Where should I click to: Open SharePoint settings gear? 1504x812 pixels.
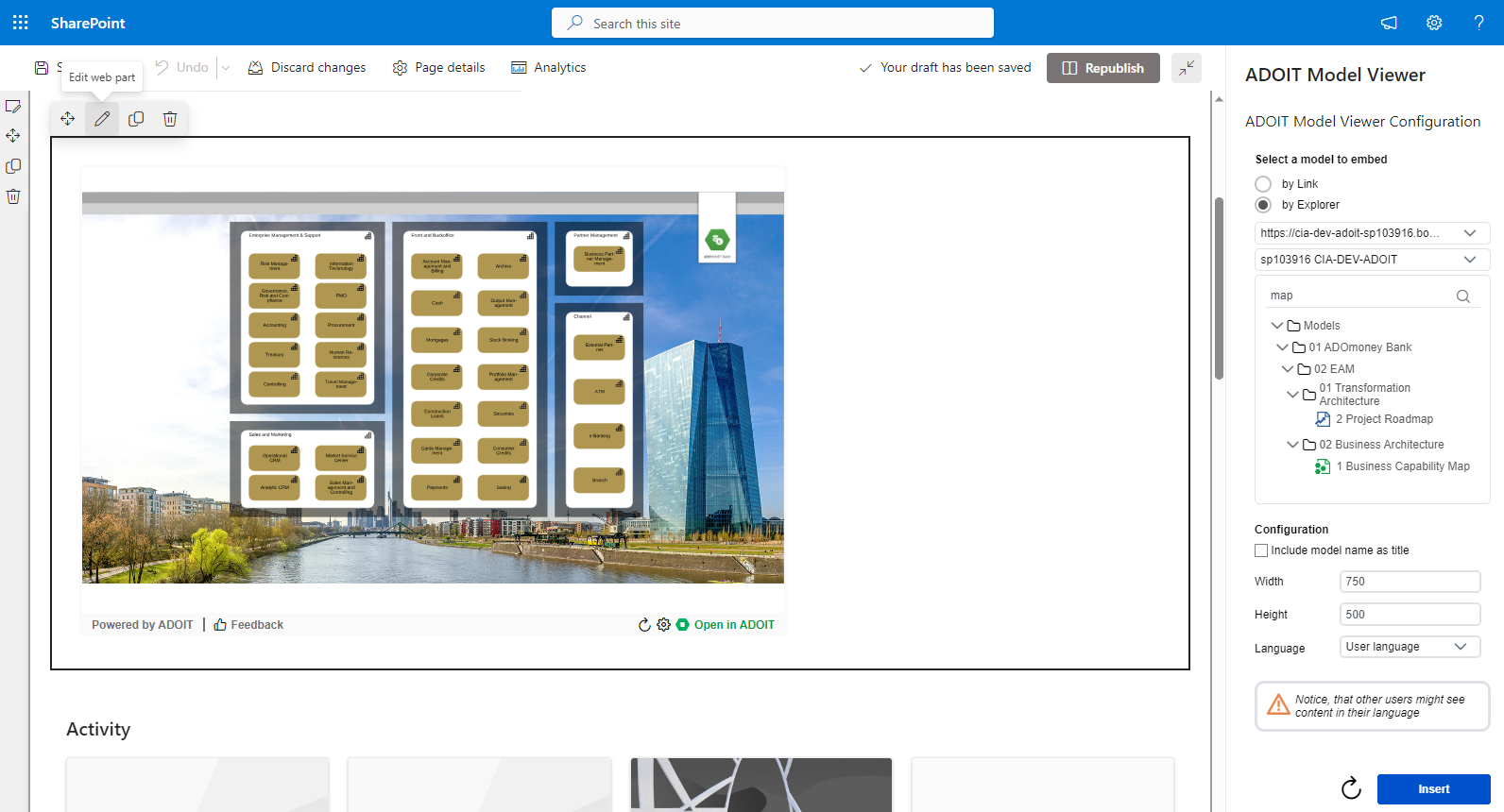(1434, 23)
